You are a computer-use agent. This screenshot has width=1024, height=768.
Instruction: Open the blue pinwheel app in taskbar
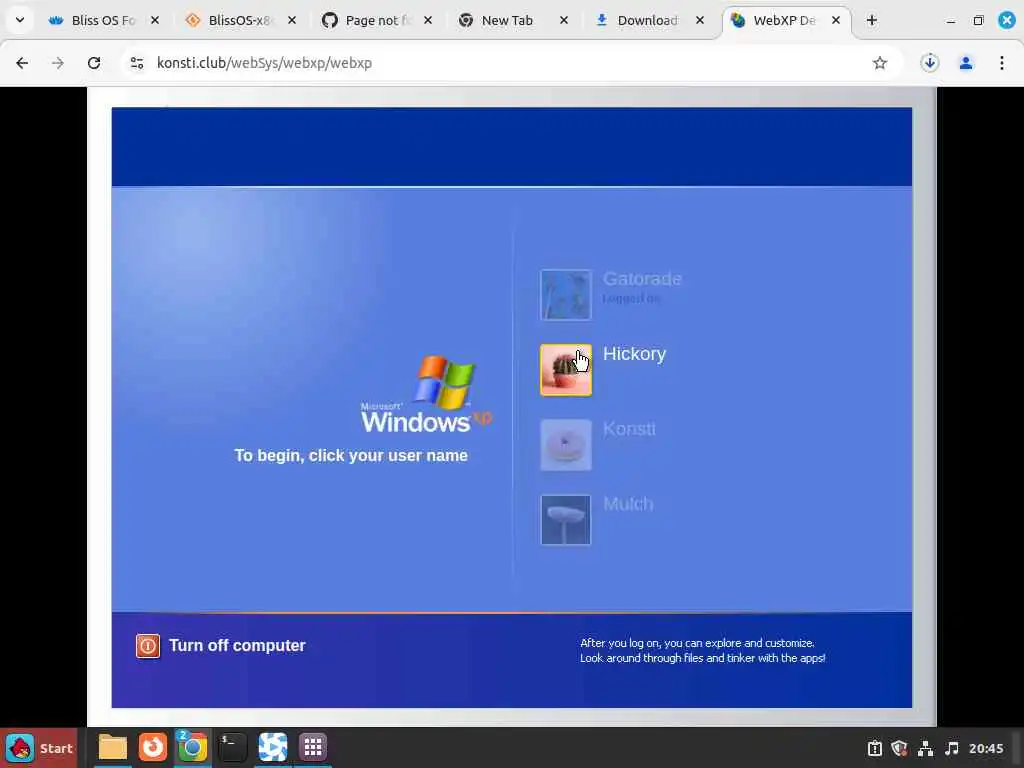(272, 748)
